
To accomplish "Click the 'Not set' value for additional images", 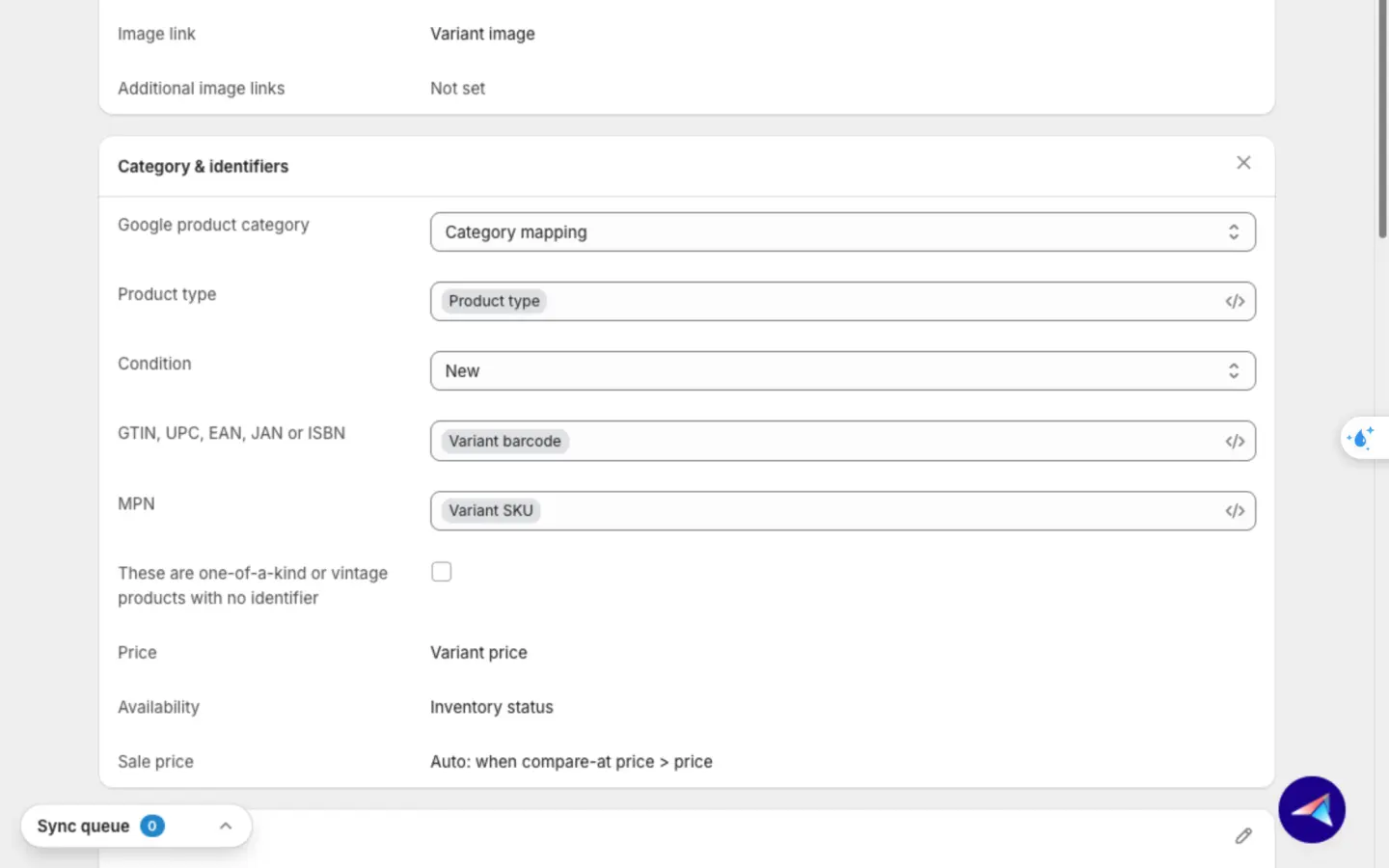I will (x=457, y=89).
